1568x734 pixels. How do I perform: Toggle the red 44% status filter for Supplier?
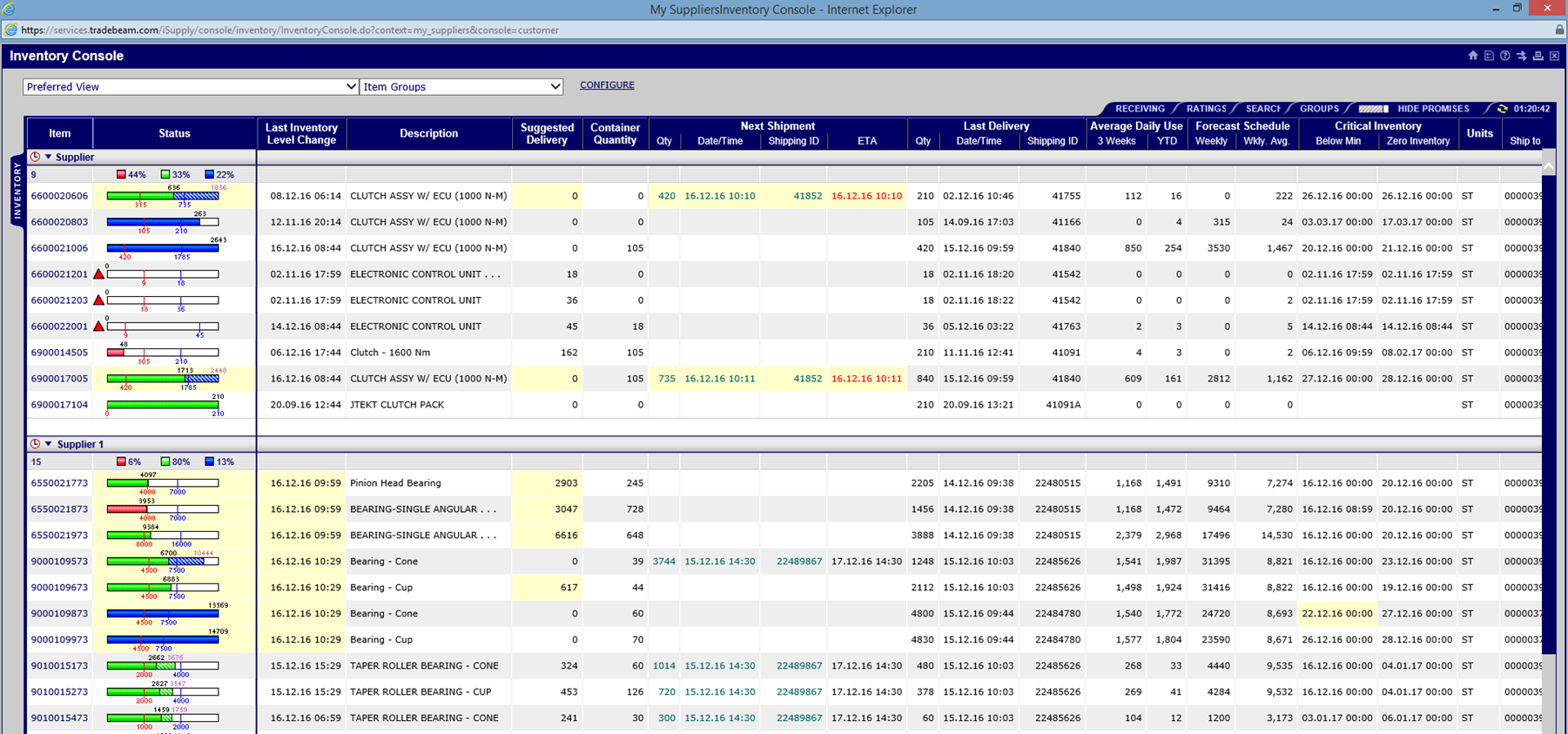[x=122, y=175]
